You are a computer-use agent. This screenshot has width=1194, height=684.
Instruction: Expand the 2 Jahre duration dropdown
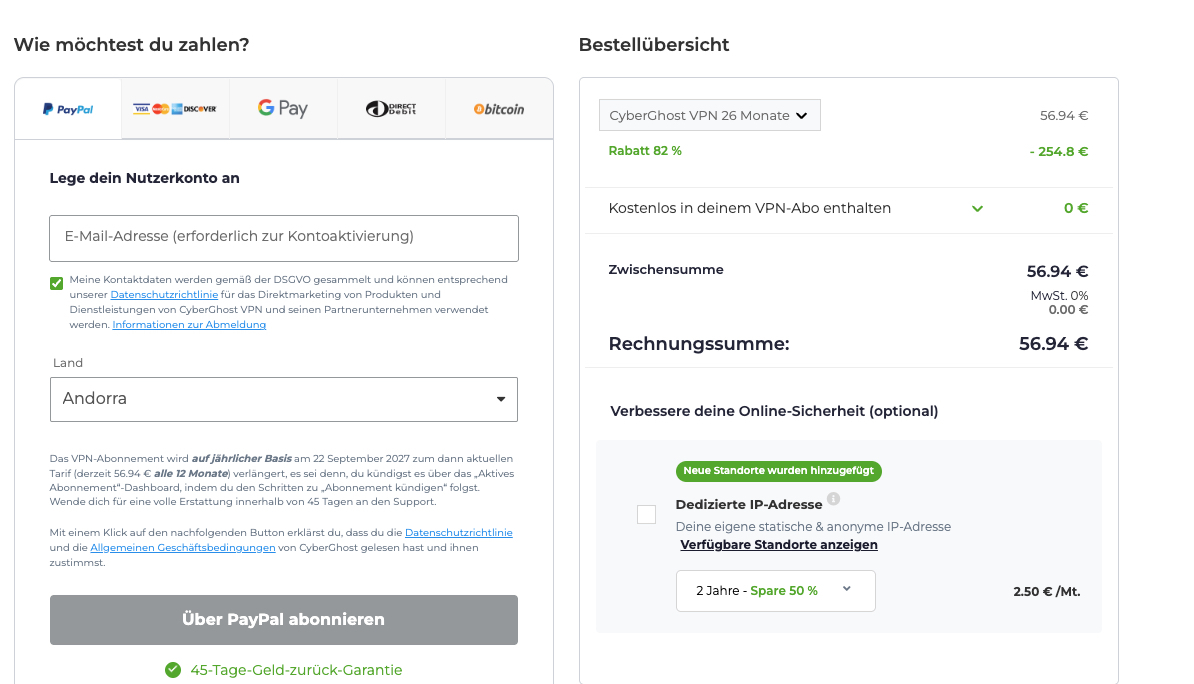[x=775, y=591]
